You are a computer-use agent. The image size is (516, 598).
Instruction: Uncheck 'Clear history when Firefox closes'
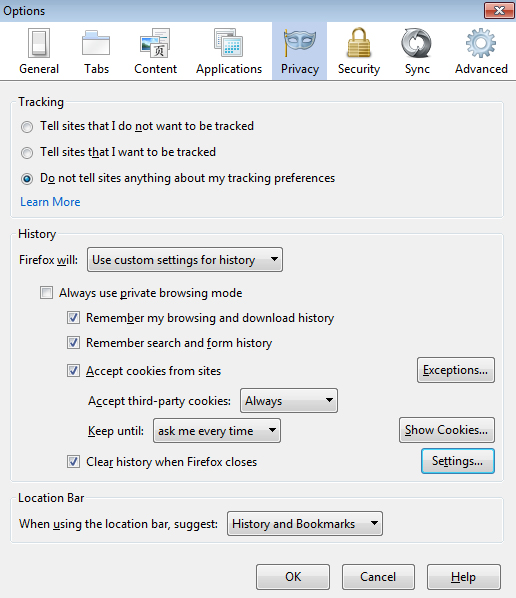coord(73,462)
